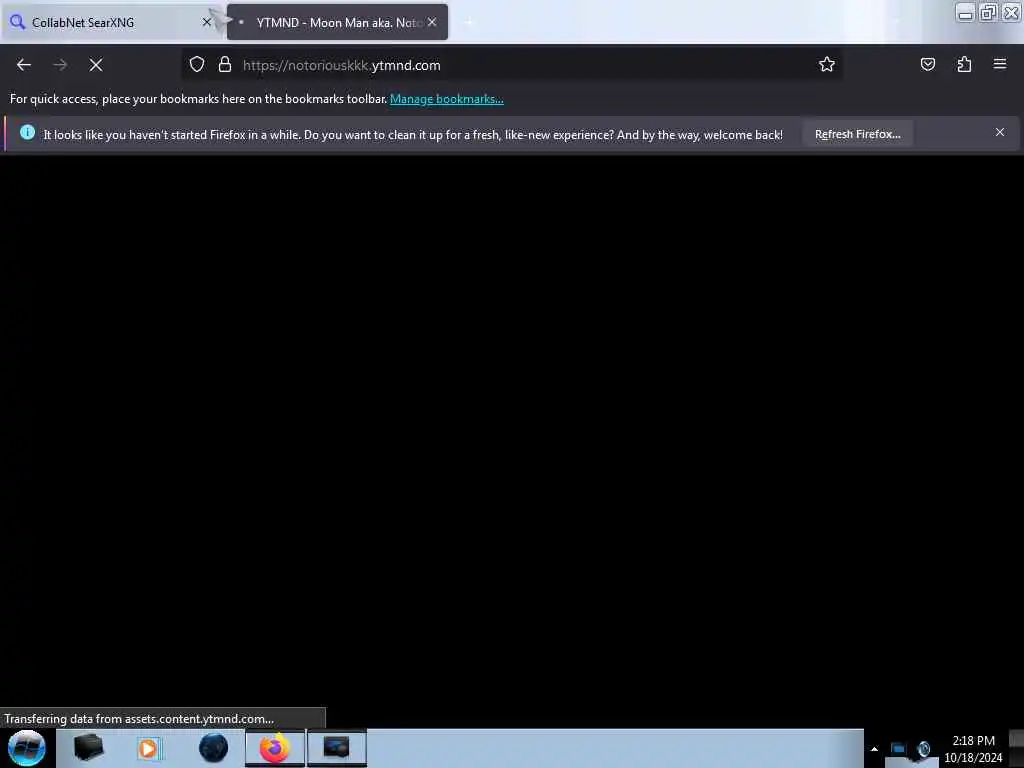The height and width of the screenshot is (768, 1024).
Task: Open the Save to Pocket icon
Action: (x=927, y=65)
